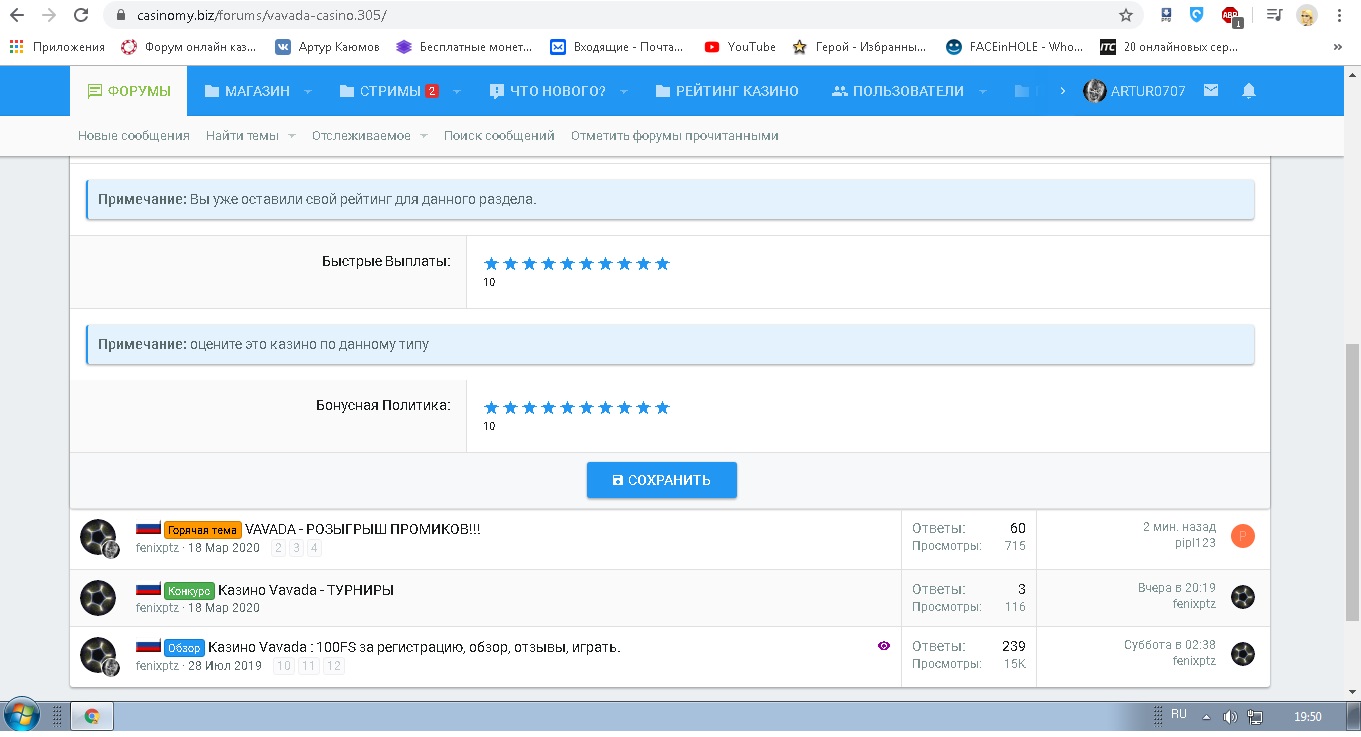Open the ФОРУМЫ tab
1361x737 pixels.
point(129,91)
